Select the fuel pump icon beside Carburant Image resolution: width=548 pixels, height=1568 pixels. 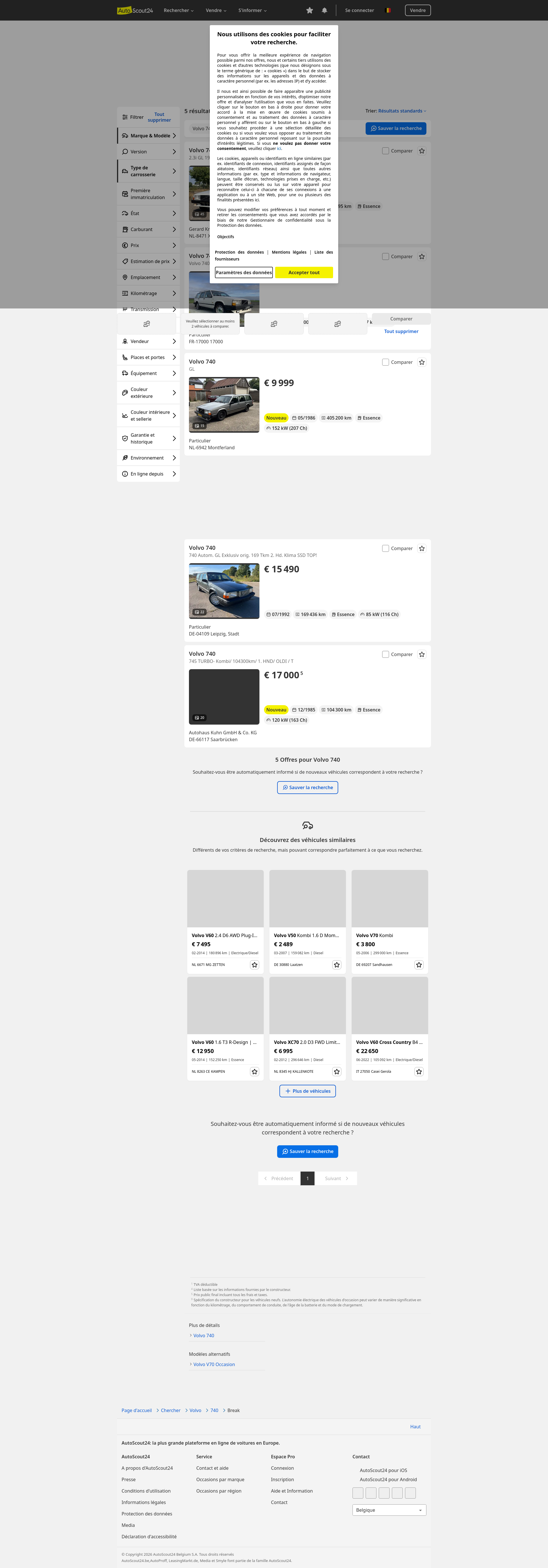click(x=125, y=229)
